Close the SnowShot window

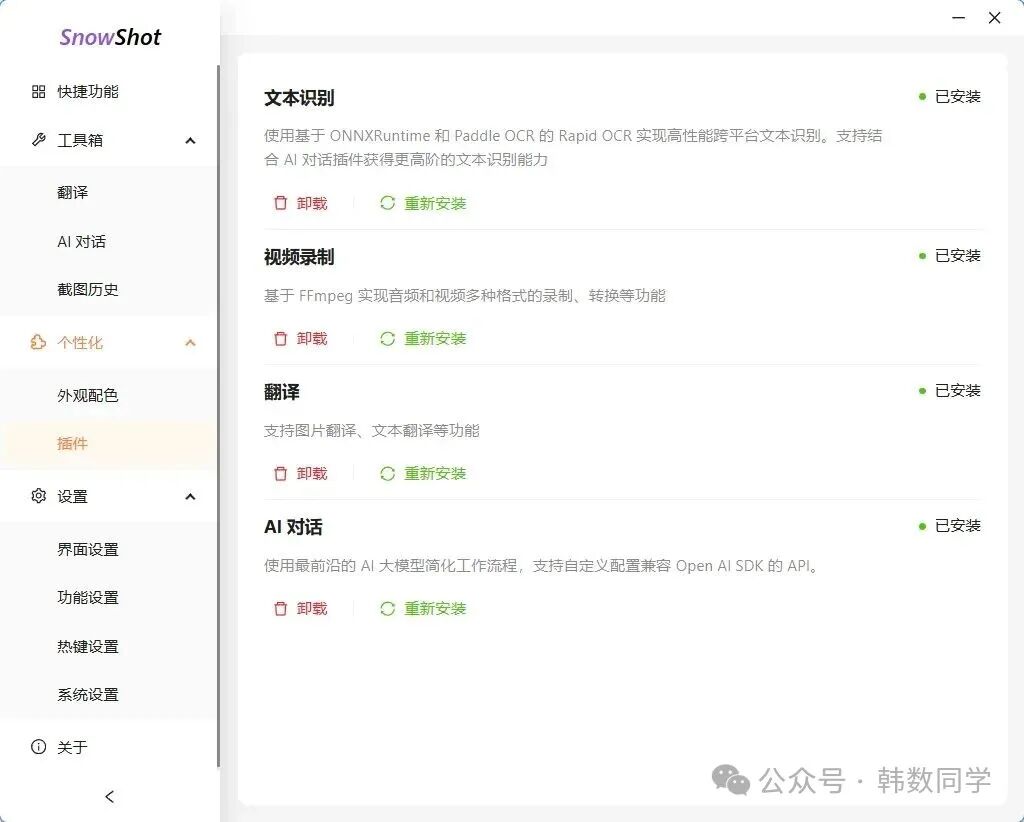995,18
